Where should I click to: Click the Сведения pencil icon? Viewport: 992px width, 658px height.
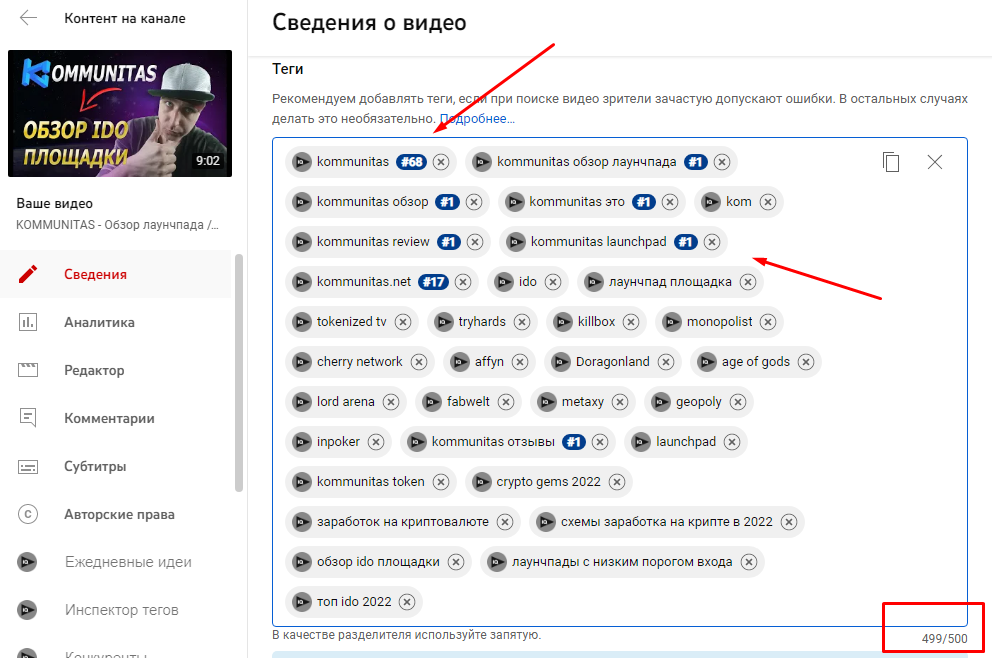pos(28,274)
